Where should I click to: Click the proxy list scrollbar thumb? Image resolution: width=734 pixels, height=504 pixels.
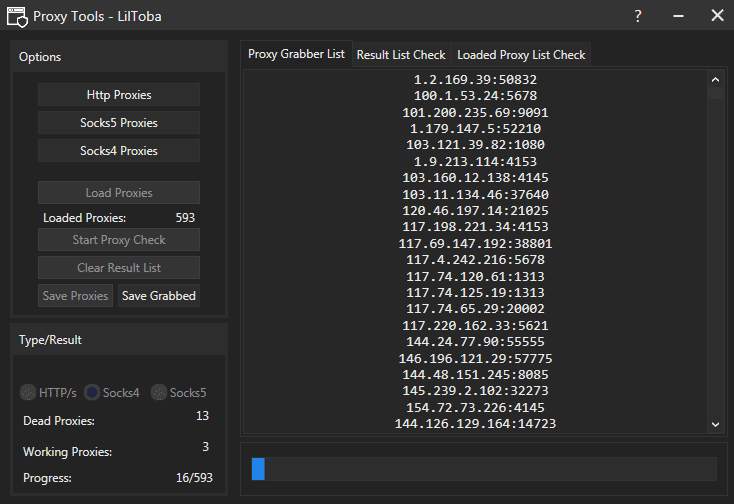(x=715, y=93)
